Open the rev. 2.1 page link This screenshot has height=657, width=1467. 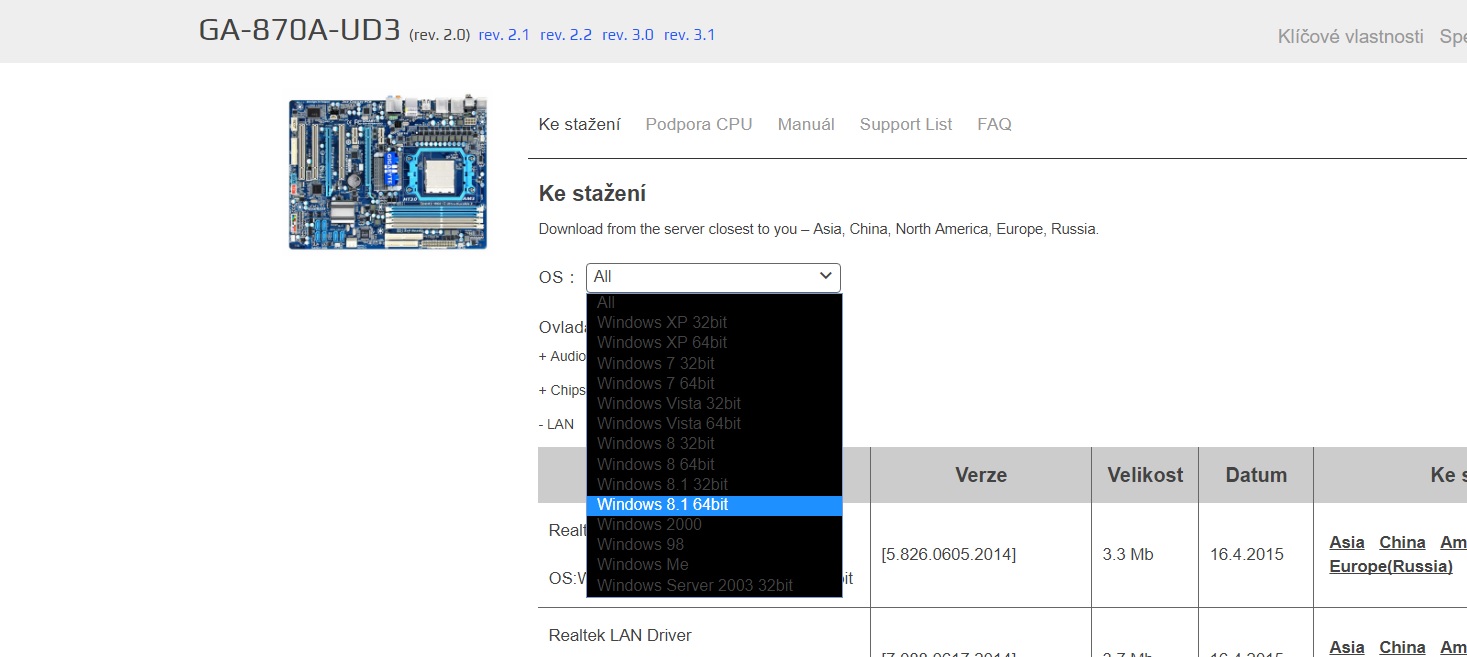pyautogui.click(x=504, y=35)
